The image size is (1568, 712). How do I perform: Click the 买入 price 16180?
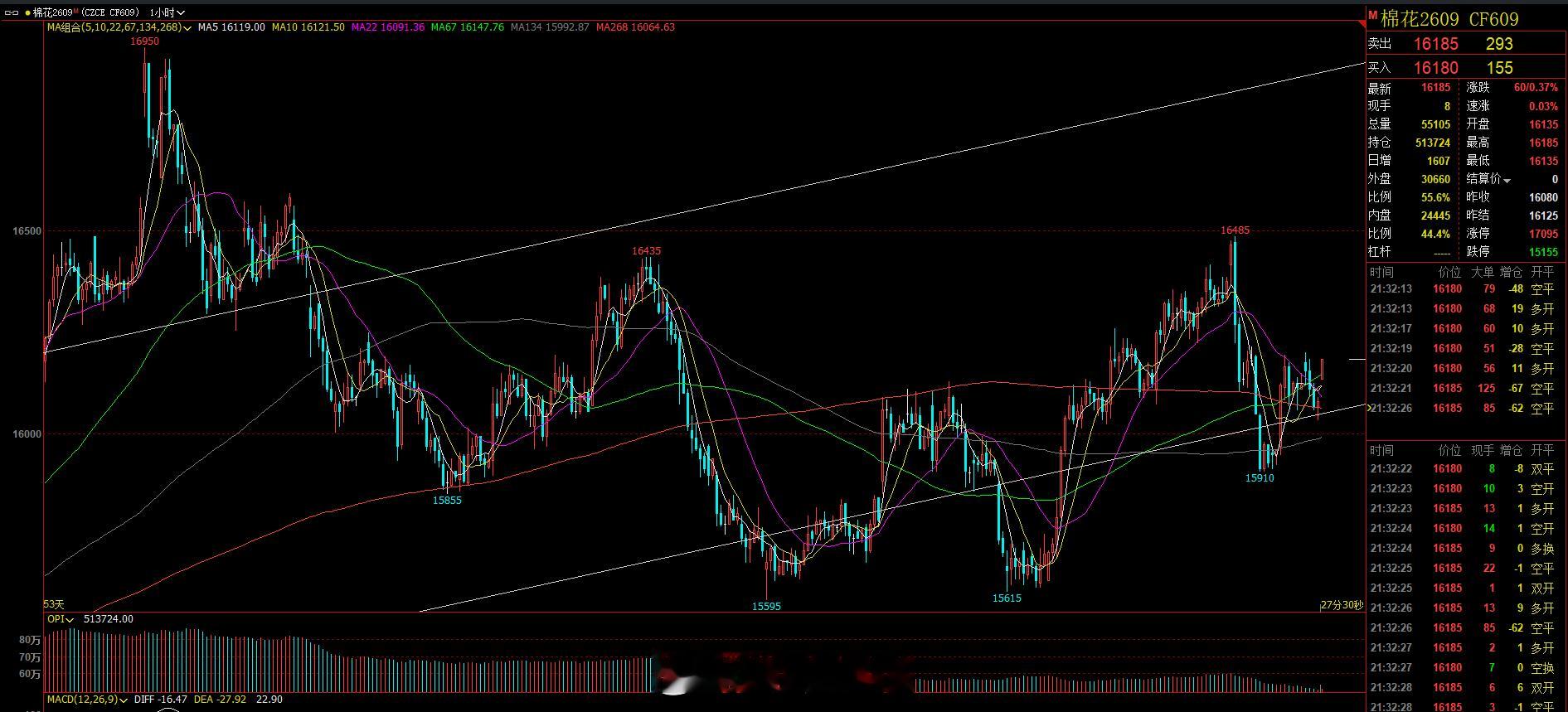pos(1436,68)
